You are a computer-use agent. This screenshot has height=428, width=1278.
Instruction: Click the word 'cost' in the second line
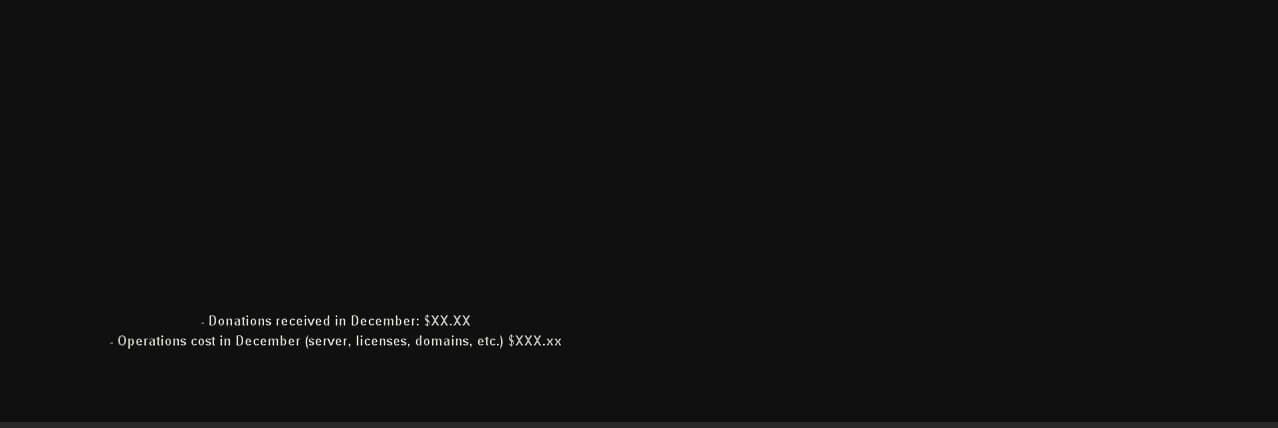click(203, 341)
